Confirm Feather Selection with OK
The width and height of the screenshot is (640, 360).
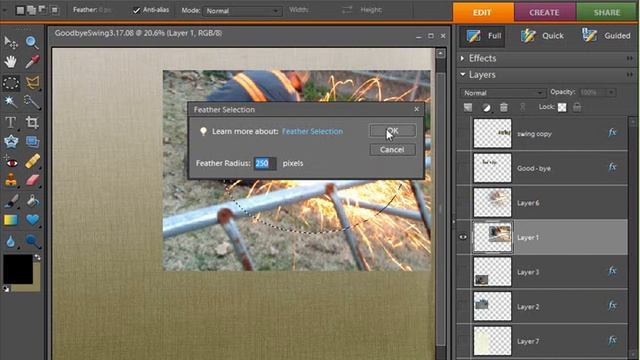click(393, 131)
